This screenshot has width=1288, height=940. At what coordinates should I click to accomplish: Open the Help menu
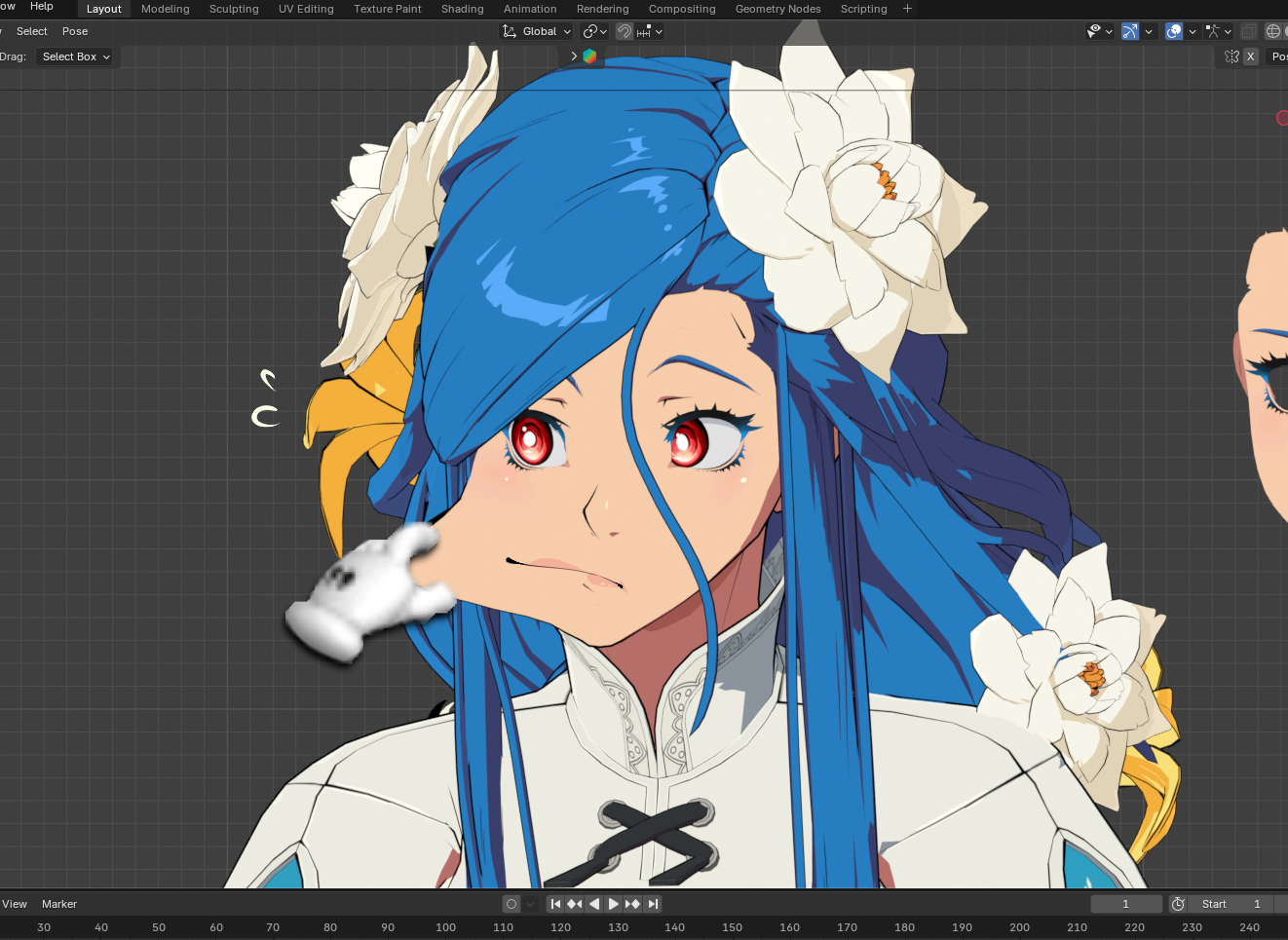(42, 7)
